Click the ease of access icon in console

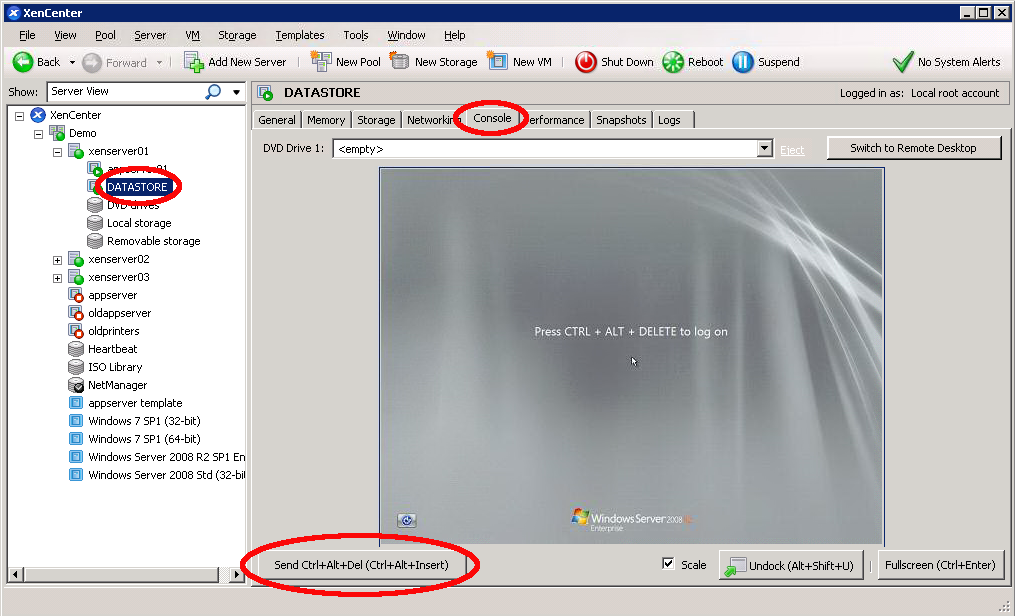407,520
